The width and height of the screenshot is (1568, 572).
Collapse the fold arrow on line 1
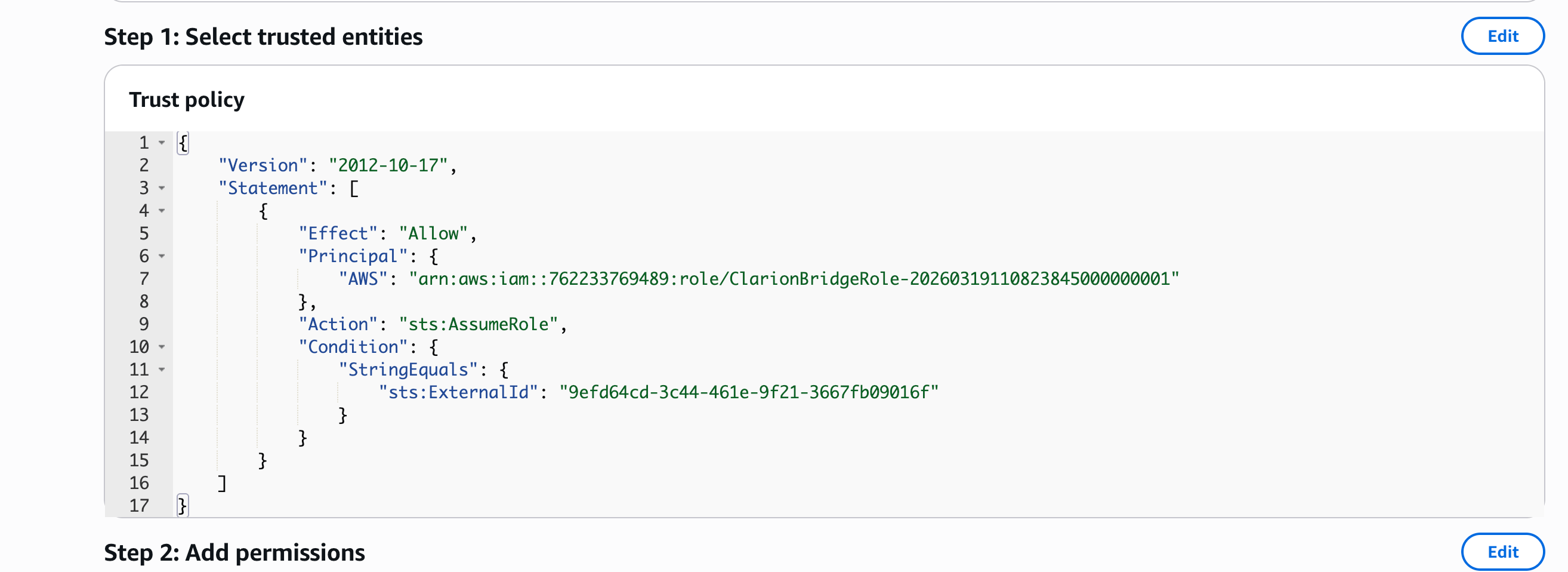[162, 143]
